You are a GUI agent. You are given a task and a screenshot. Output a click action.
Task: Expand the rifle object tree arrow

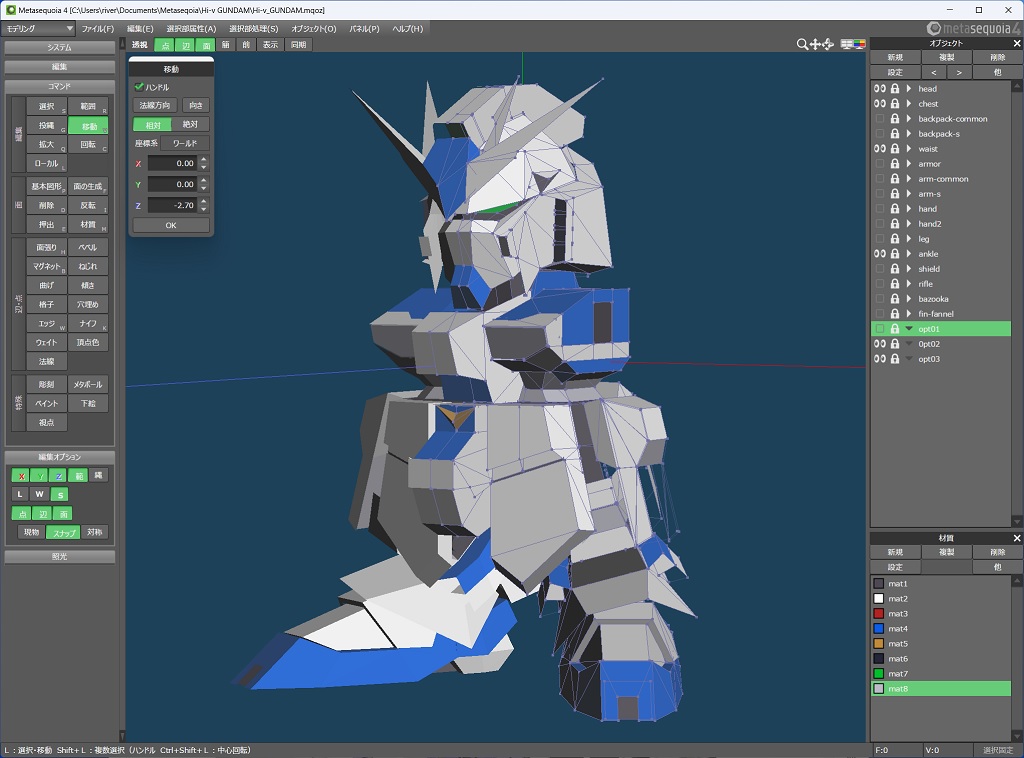[x=909, y=284]
